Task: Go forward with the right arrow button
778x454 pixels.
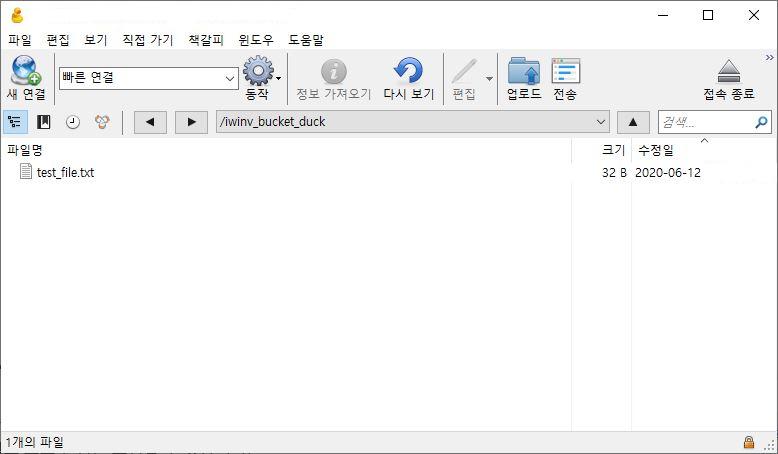Action: click(192, 122)
